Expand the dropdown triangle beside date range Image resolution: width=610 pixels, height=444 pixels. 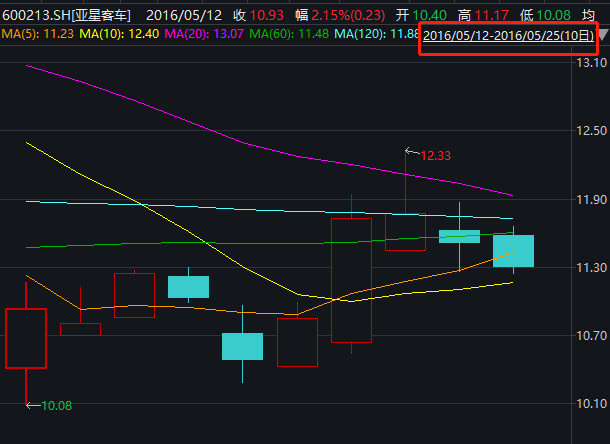pyautogui.click(x=602, y=35)
